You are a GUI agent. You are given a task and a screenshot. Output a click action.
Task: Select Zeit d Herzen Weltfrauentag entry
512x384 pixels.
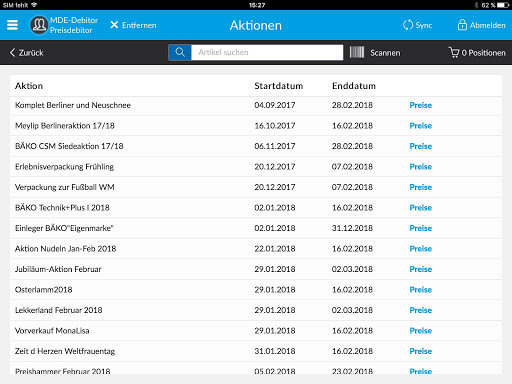pos(65,351)
